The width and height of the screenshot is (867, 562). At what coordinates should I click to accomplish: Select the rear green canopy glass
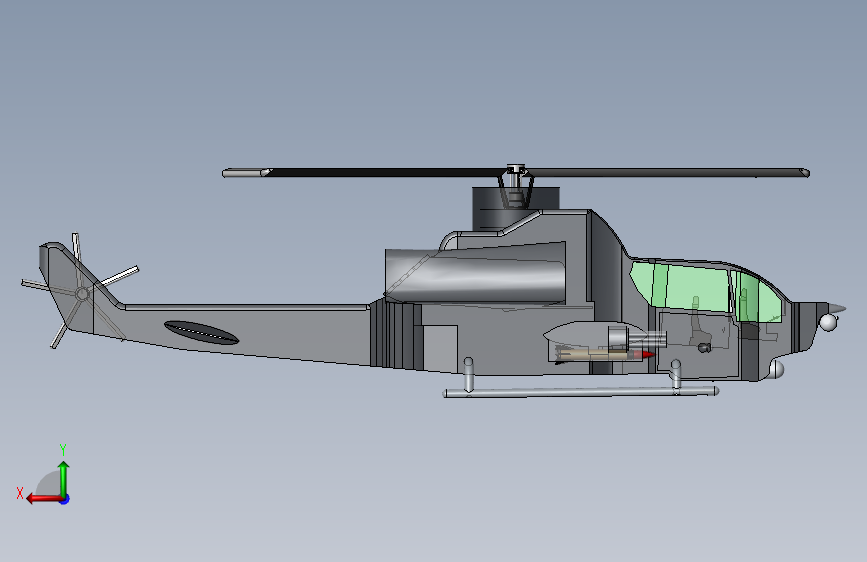[680, 289]
